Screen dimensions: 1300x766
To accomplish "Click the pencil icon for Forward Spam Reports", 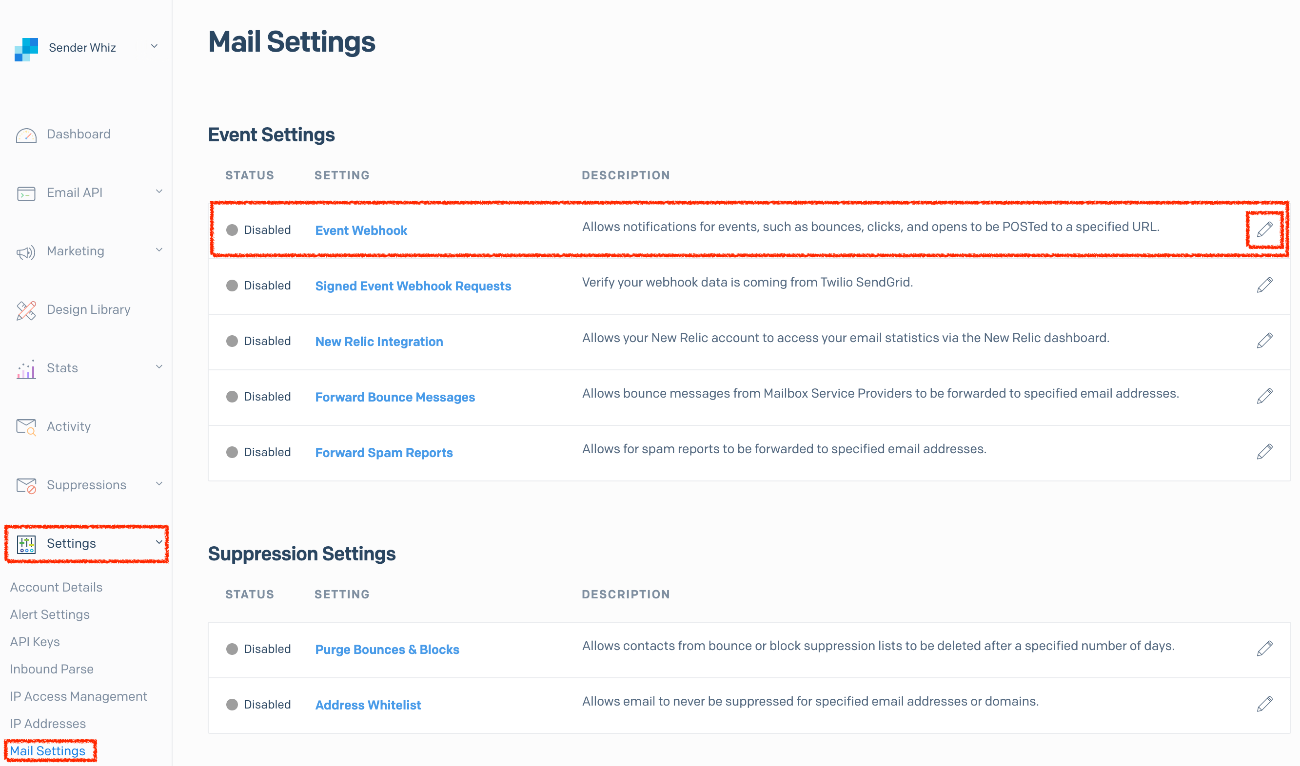I will point(1265,452).
